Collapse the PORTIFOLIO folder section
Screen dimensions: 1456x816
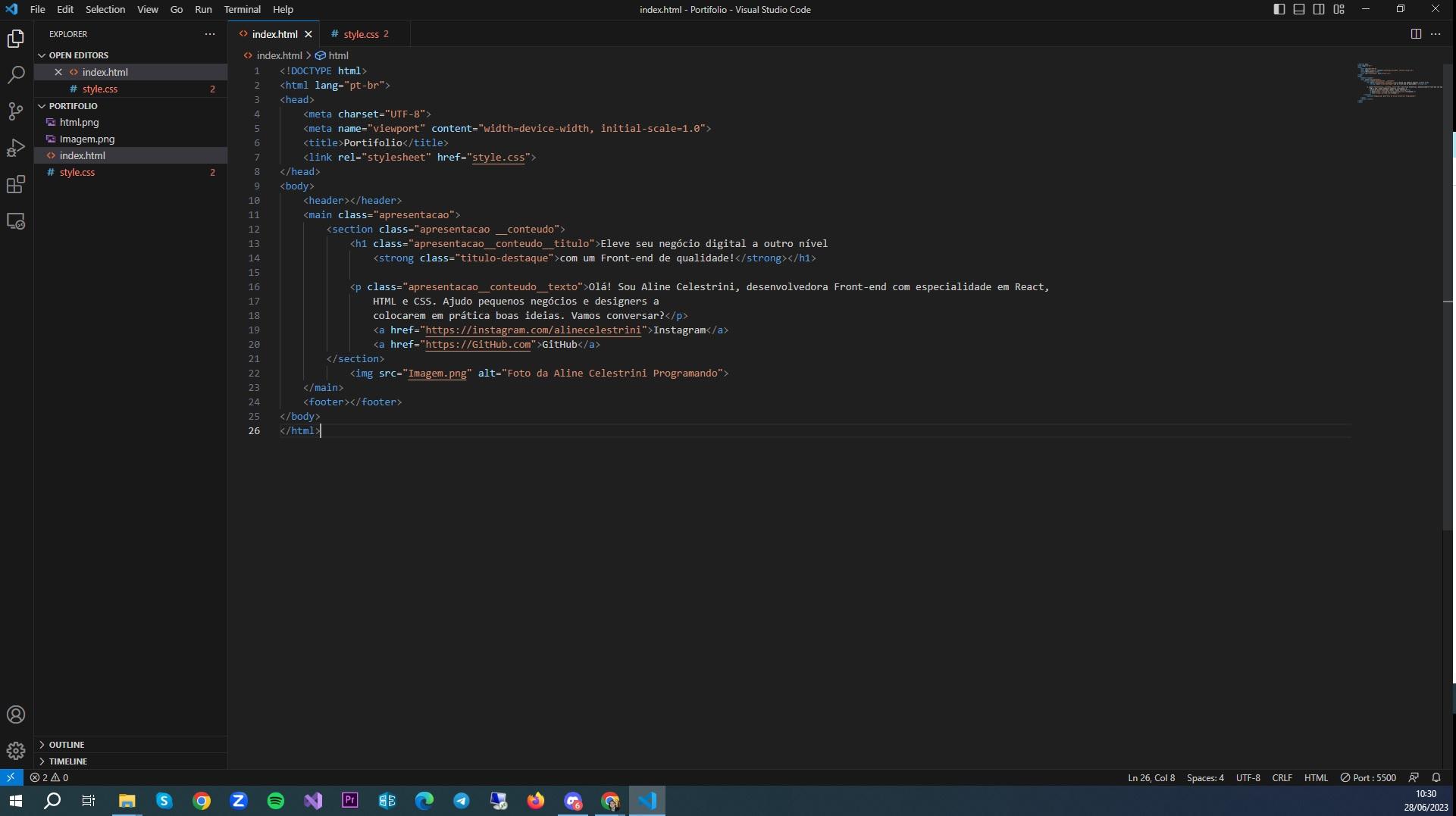[130, 106]
